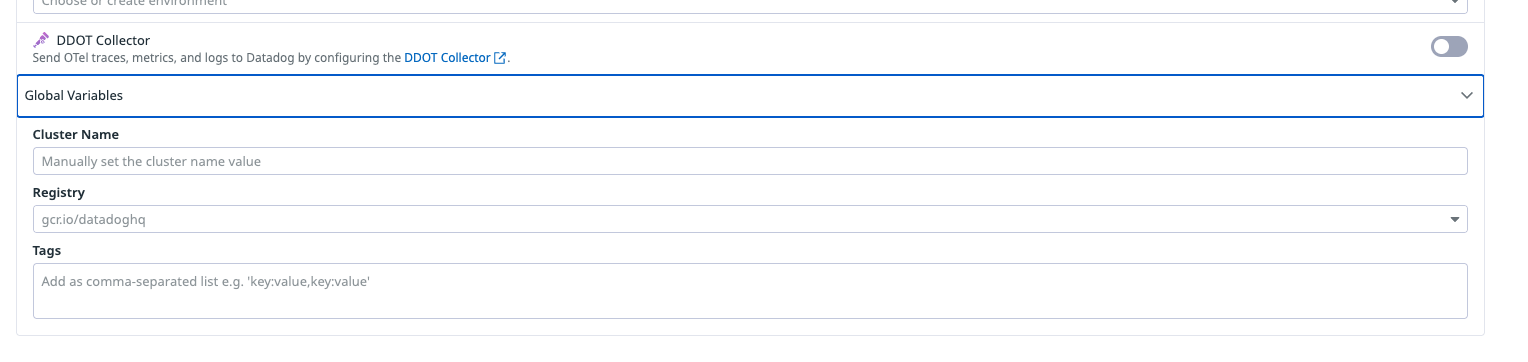Click the Manually set cluster name placeholder
Screen dimensions: 1528x362
[x=151, y=161]
